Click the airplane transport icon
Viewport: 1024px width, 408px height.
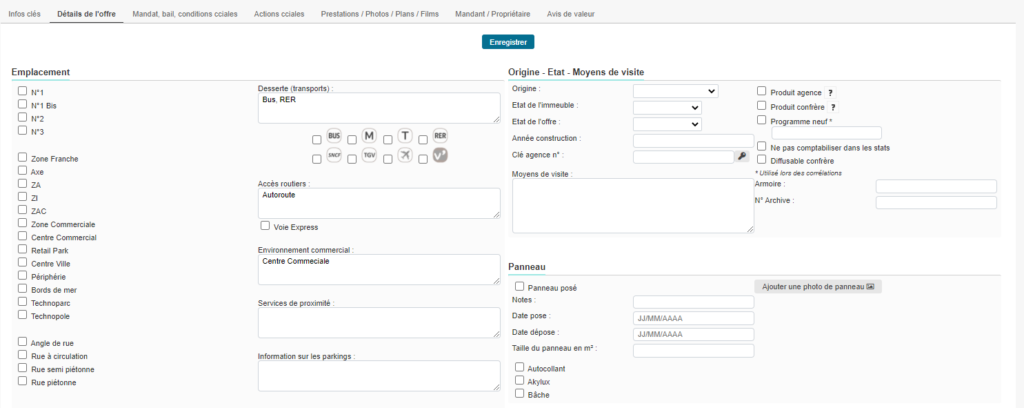pyautogui.click(x=404, y=155)
